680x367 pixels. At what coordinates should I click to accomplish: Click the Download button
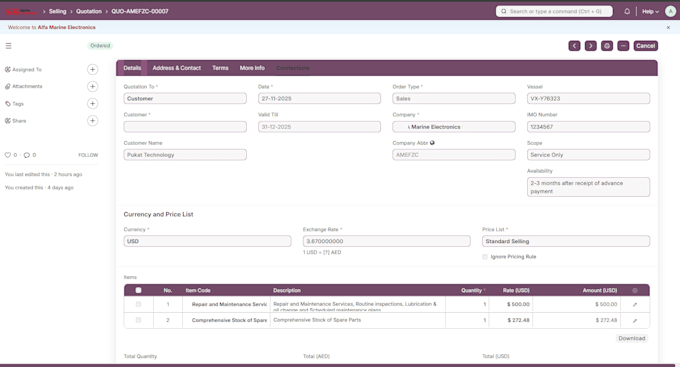(631, 338)
